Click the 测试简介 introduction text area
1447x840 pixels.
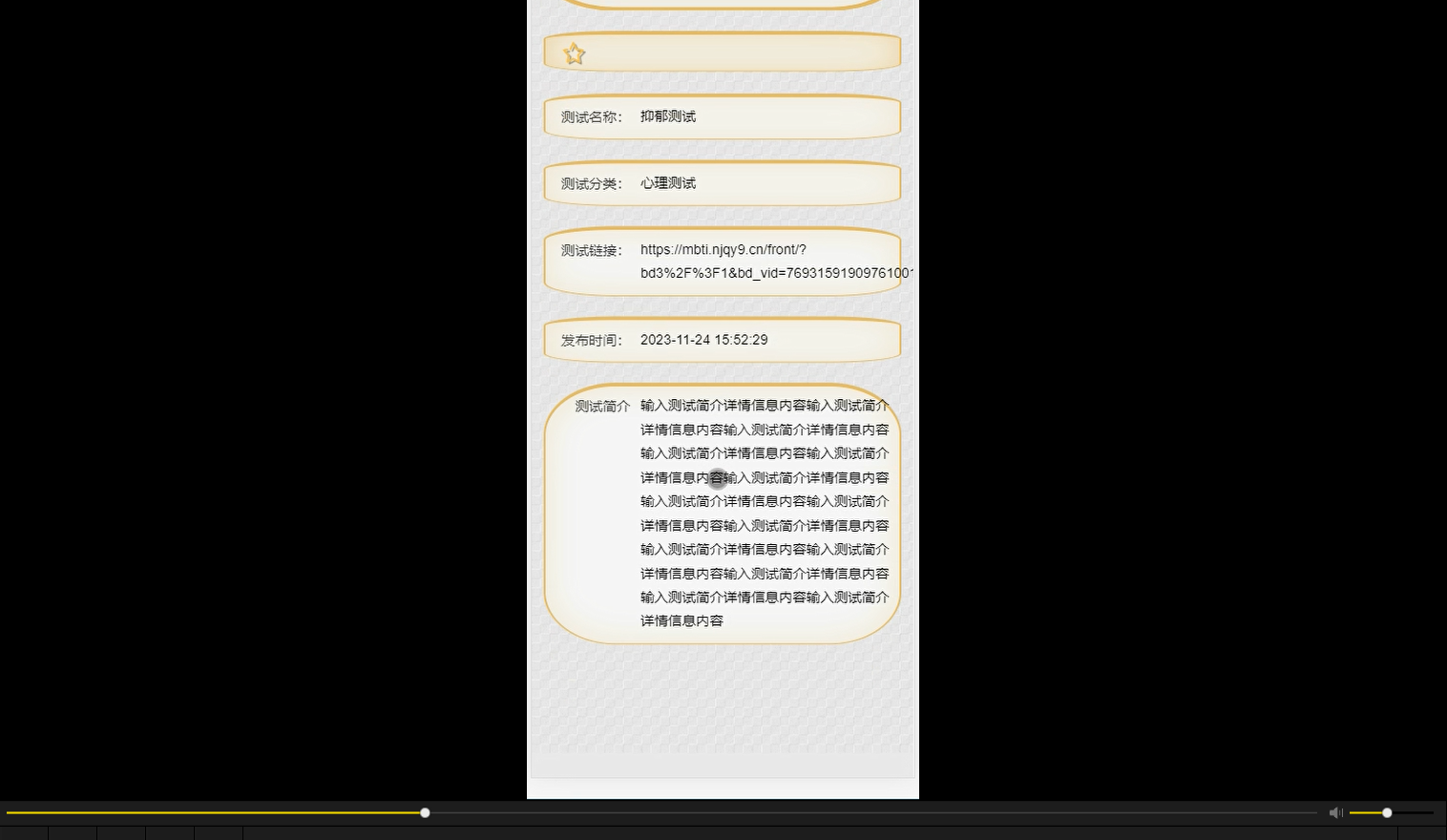point(764,513)
